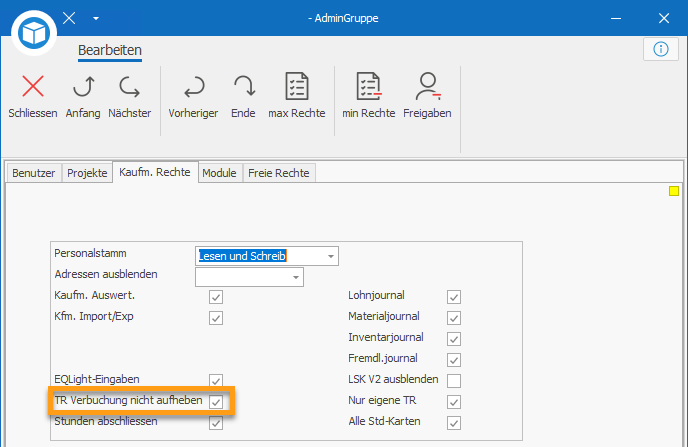
Task: Open the Adressen ausblenden dropdown arrow
Action: (x=296, y=277)
